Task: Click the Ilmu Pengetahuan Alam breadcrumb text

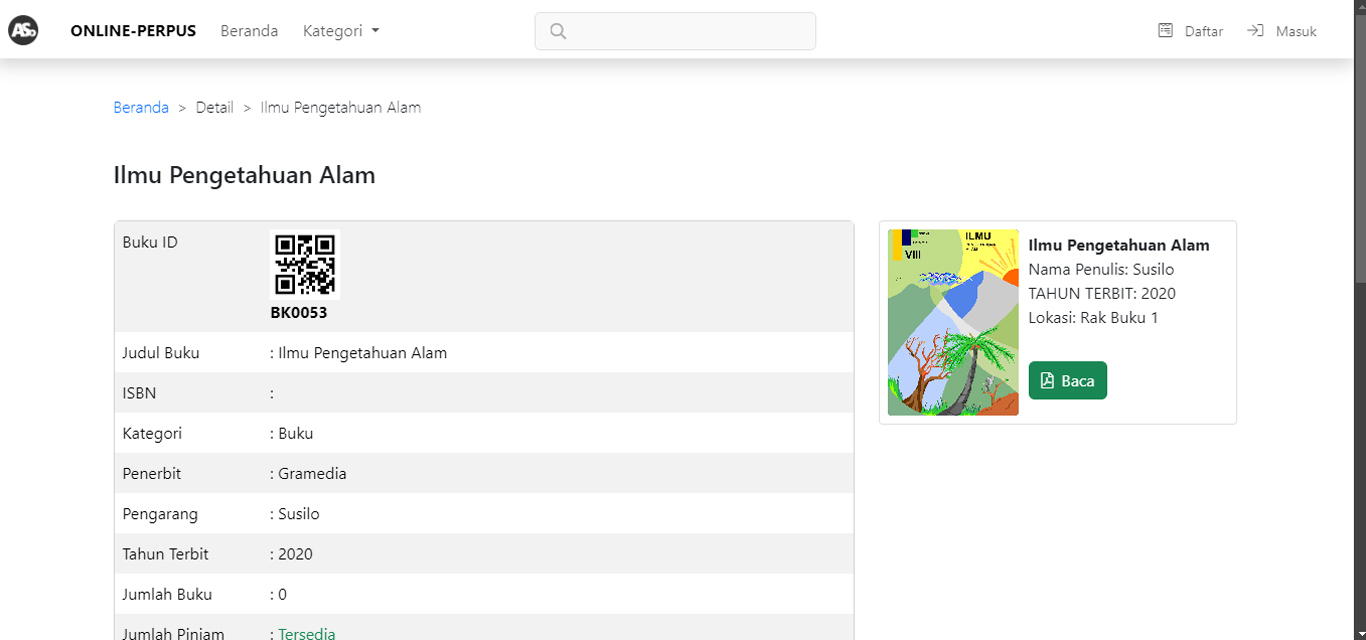Action: pos(340,107)
